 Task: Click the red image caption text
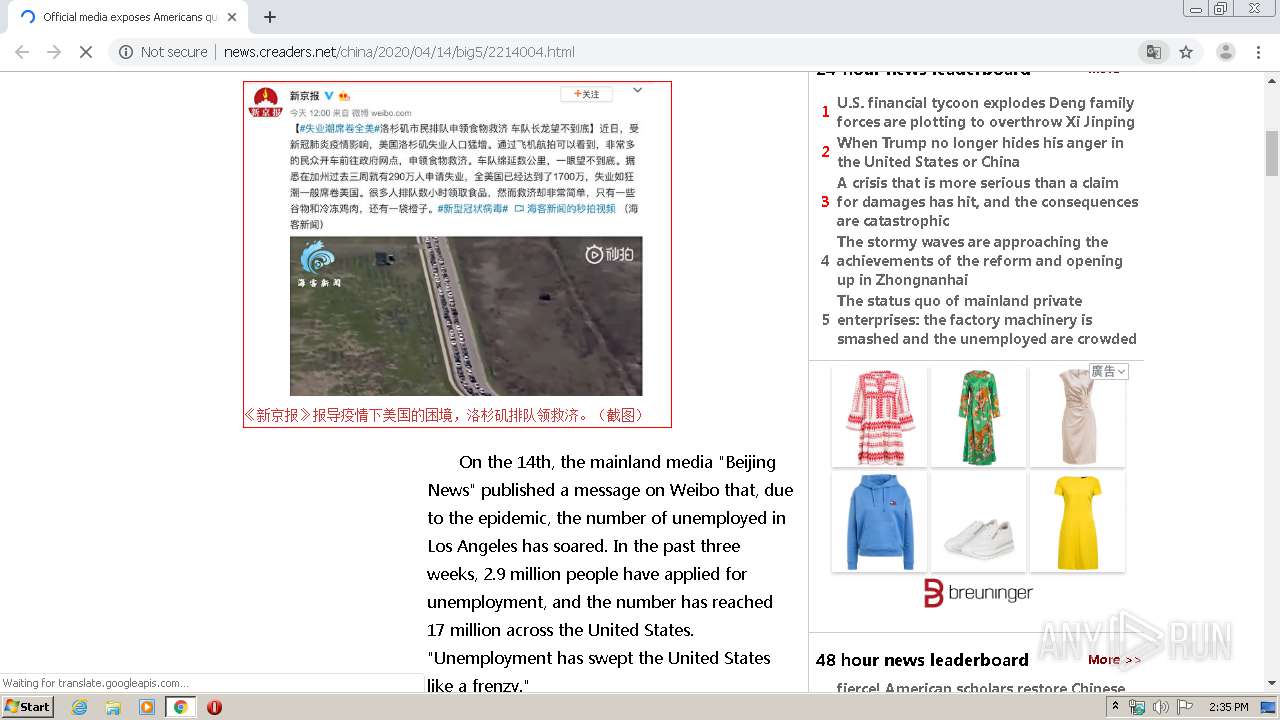445,415
